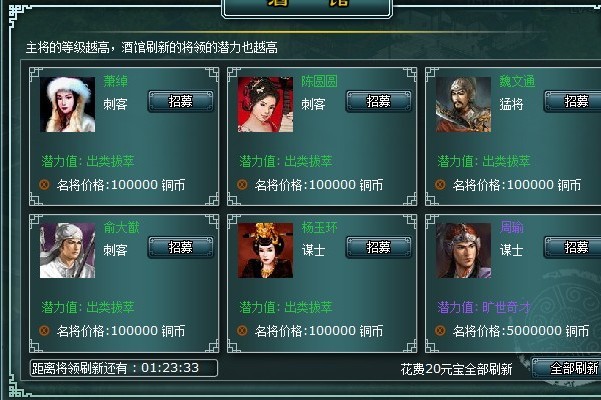
Task: Hit 招募 for 杨玉环
Action: (379, 247)
